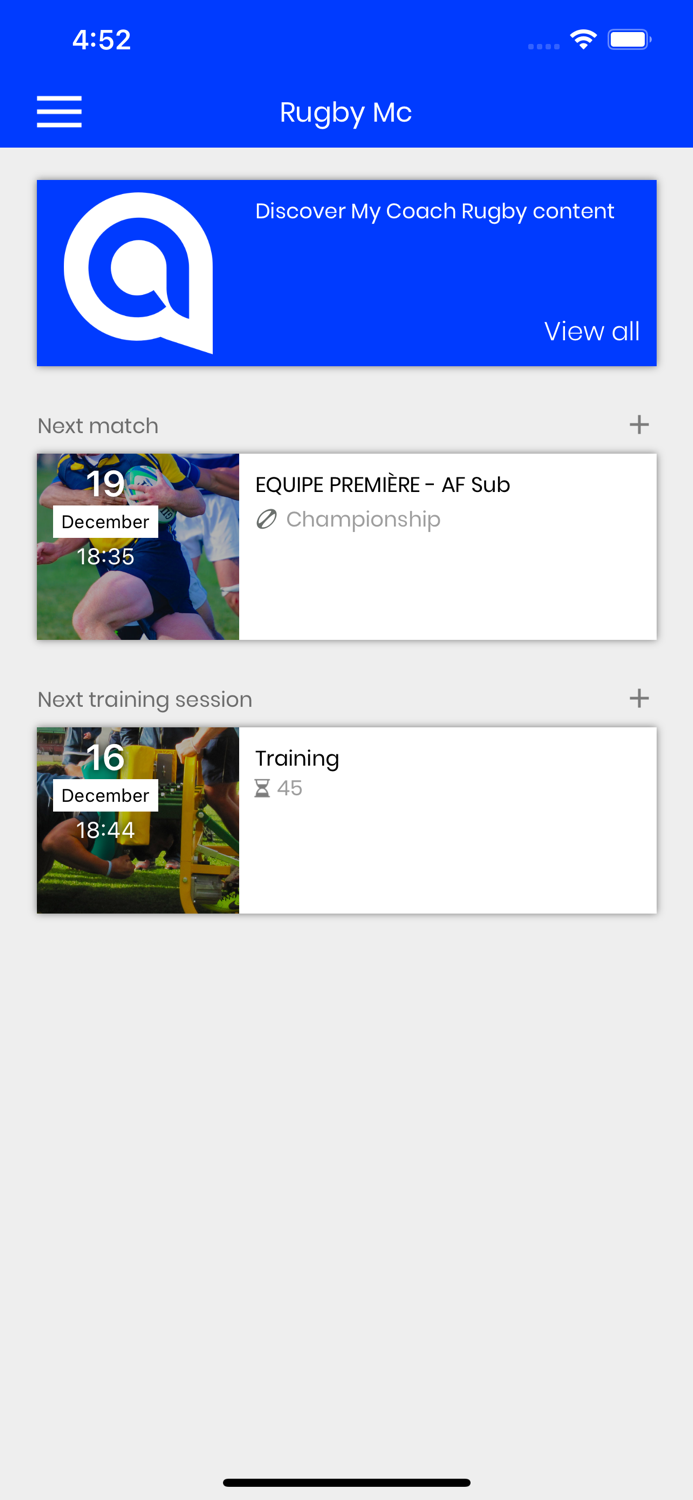
Task: Open Discover My Coach Rugby content banner
Action: pyautogui.click(x=347, y=273)
